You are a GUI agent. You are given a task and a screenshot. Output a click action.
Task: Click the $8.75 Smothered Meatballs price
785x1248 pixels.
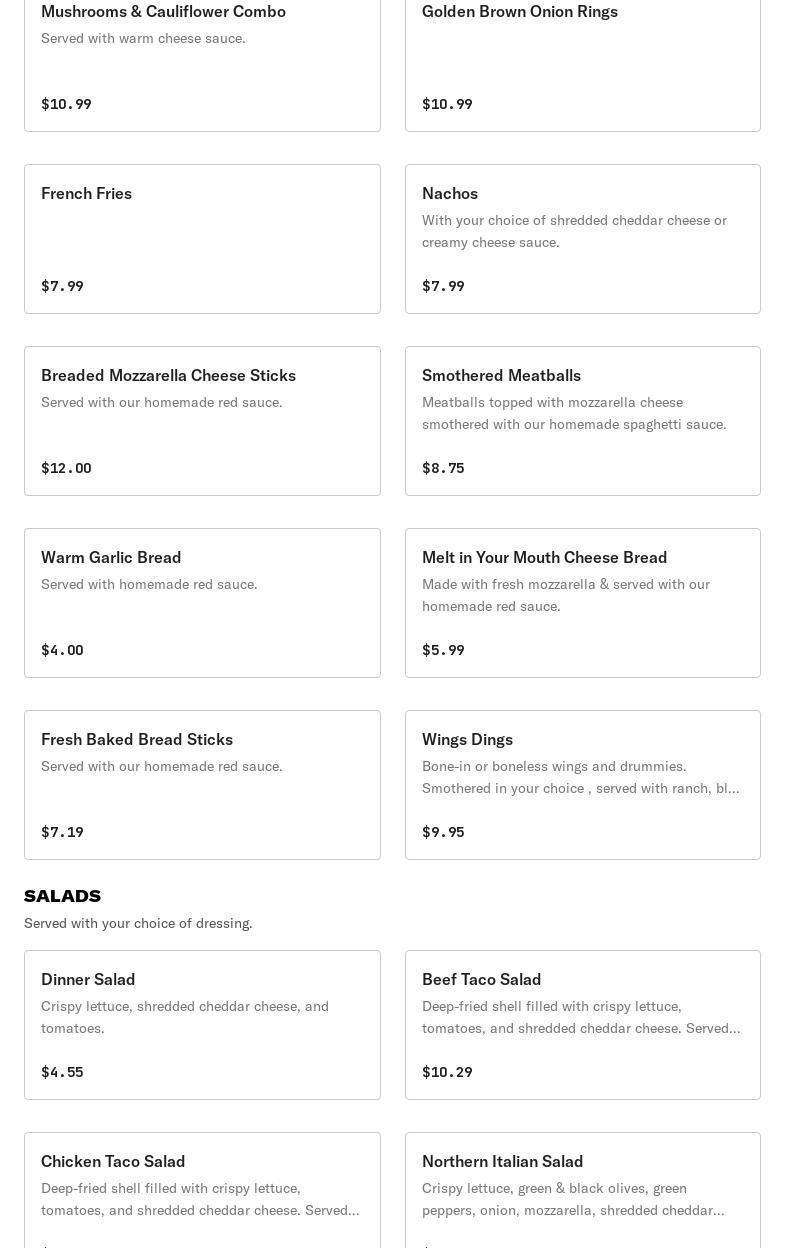click(x=443, y=468)
